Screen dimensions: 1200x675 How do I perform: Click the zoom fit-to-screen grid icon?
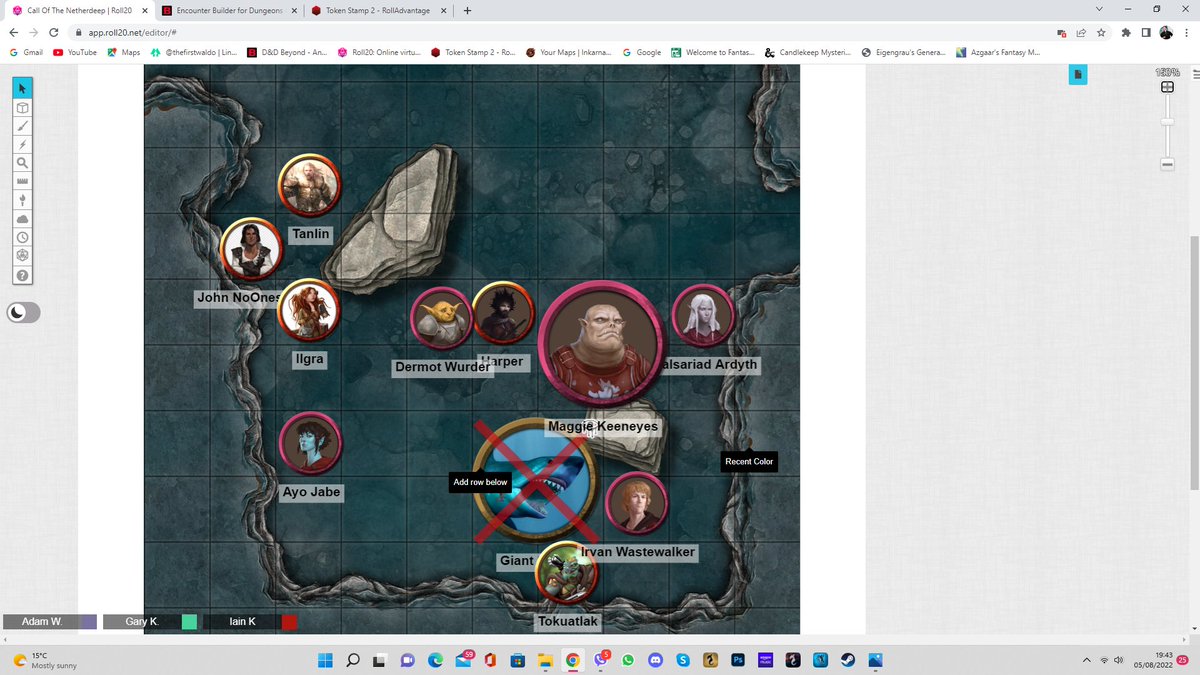1167,88
